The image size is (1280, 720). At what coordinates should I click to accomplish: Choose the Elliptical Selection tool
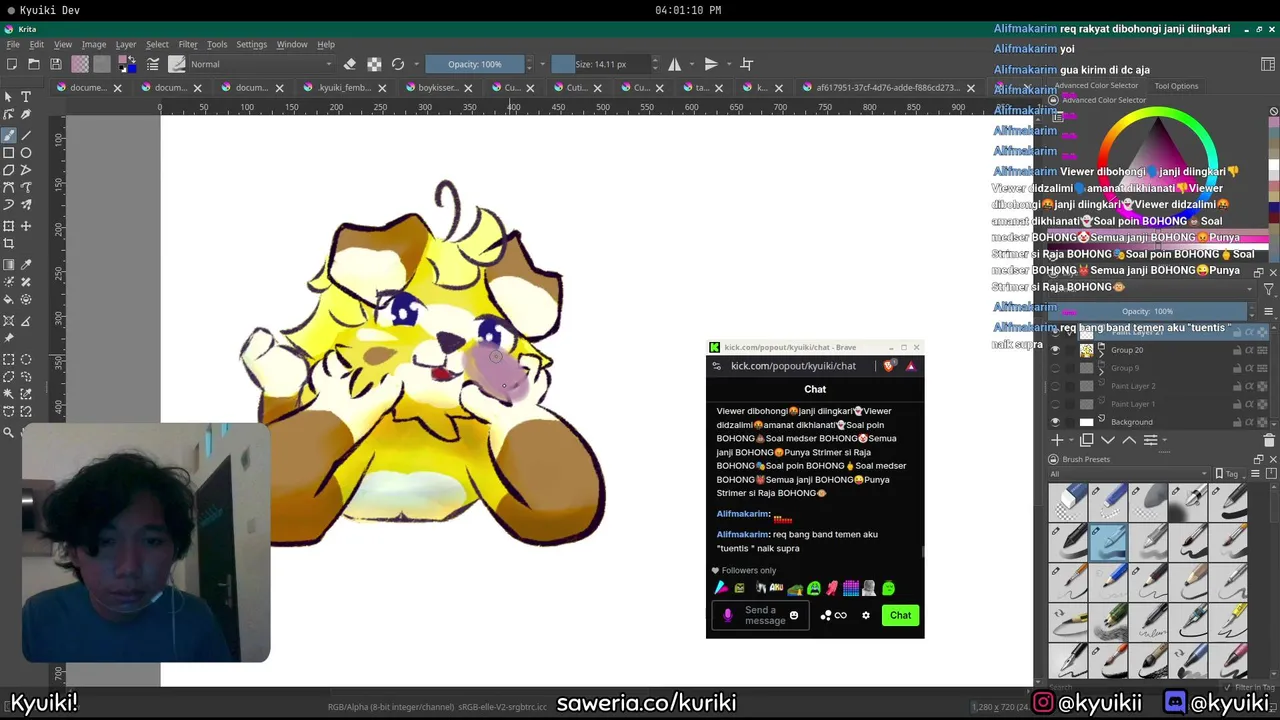coord(26,360)
